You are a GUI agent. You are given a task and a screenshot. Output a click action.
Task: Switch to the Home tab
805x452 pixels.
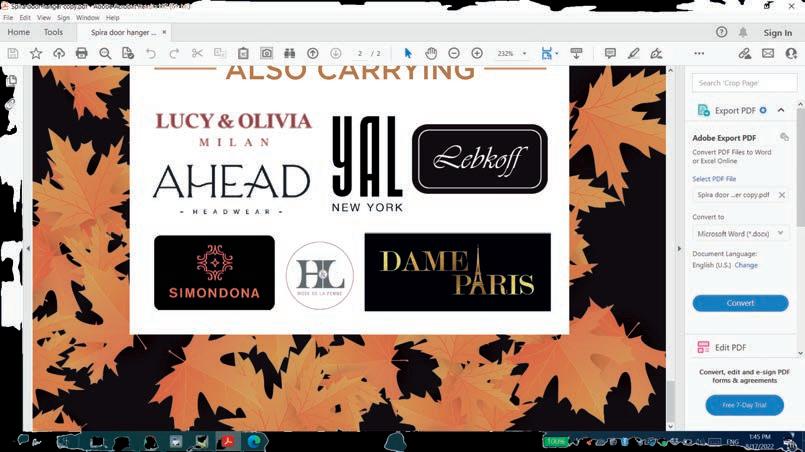point(18,32)
